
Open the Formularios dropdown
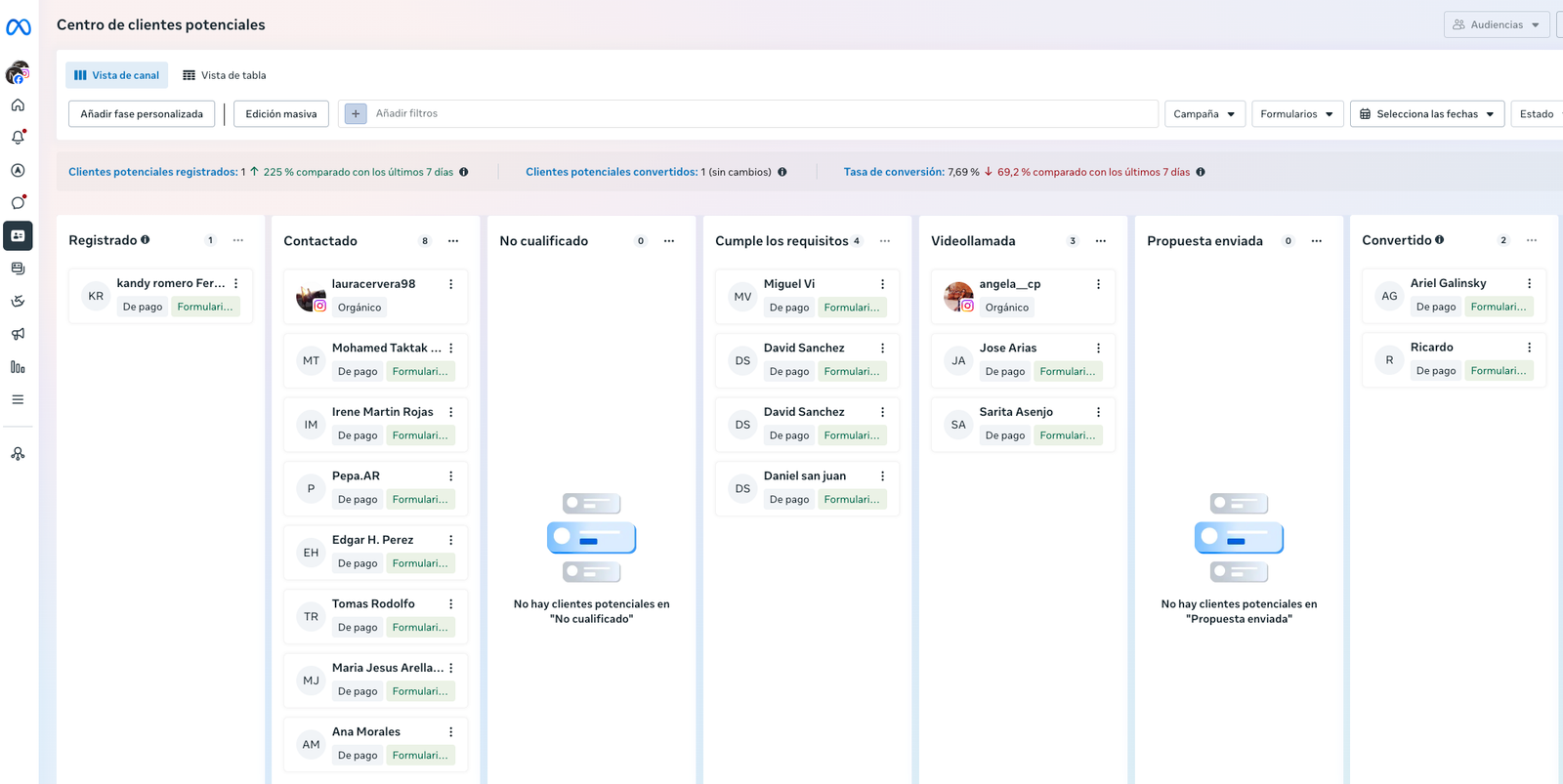1297,114
